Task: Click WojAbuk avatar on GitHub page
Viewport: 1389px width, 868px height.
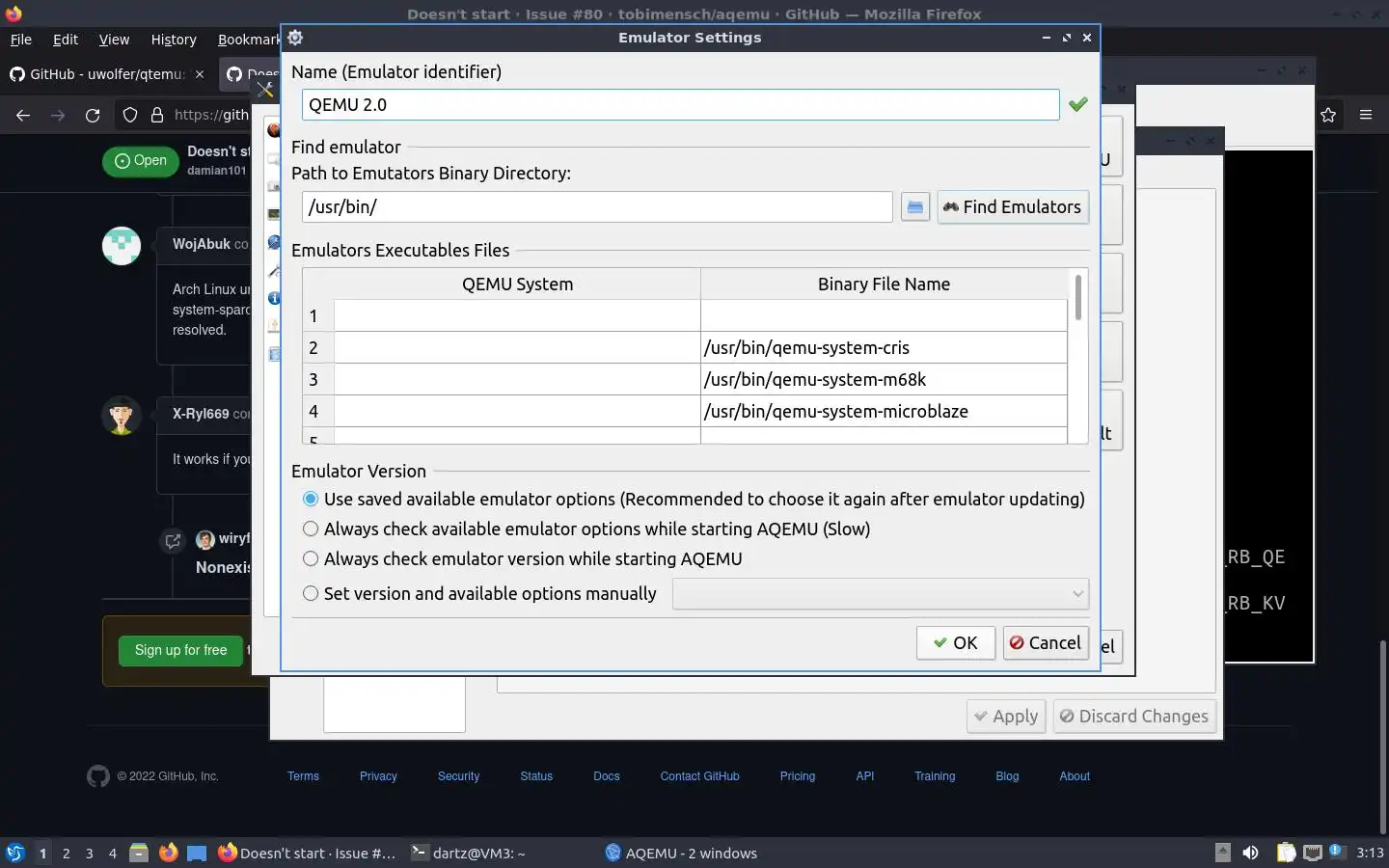Action: click(122, 246)
